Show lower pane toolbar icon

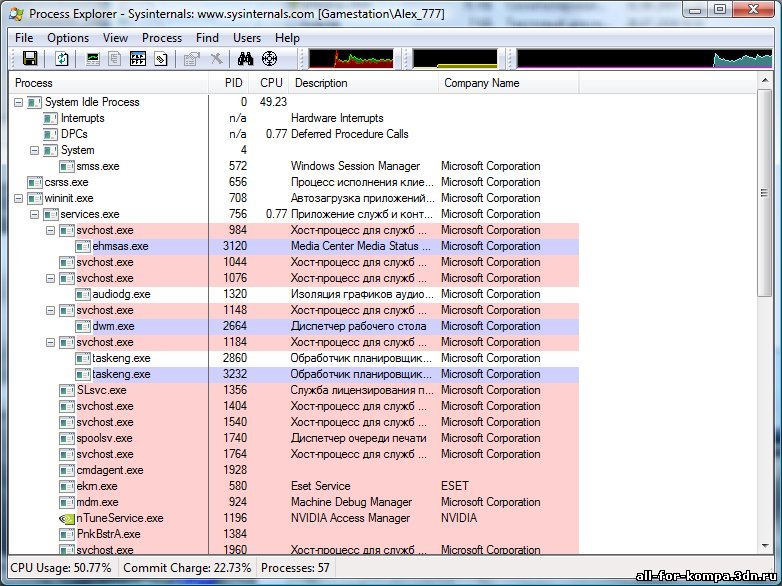click(x=138, y=59)
